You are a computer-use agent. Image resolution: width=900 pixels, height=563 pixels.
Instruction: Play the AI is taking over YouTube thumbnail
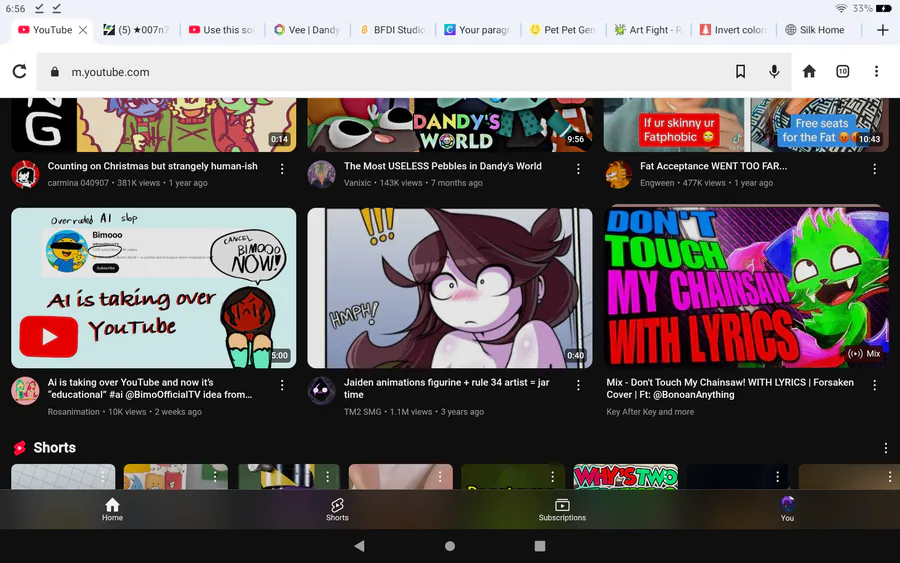154,288
